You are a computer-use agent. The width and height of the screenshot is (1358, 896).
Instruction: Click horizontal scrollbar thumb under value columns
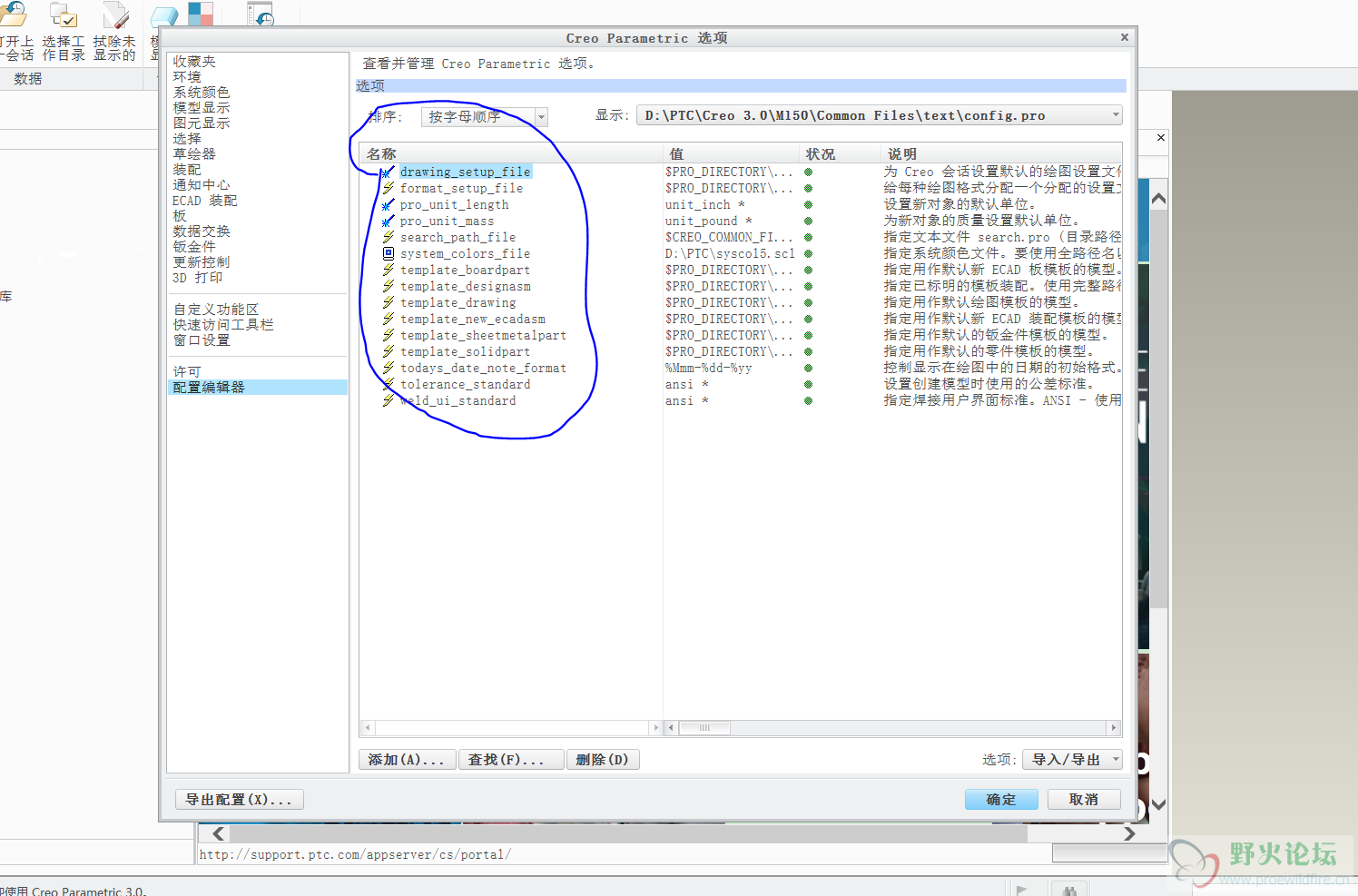coord(704,728)
